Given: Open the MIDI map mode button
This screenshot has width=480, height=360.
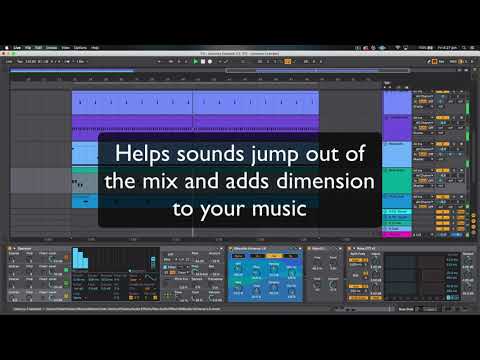Looking at the screenshot, I should point(453,61).
